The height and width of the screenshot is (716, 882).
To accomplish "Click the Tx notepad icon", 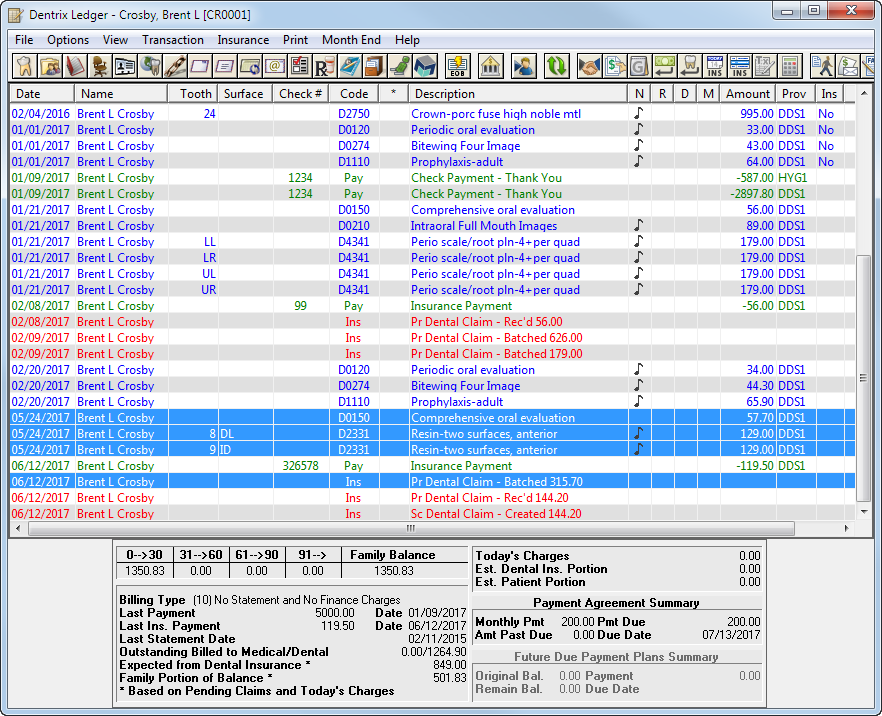I will [764, 66].
